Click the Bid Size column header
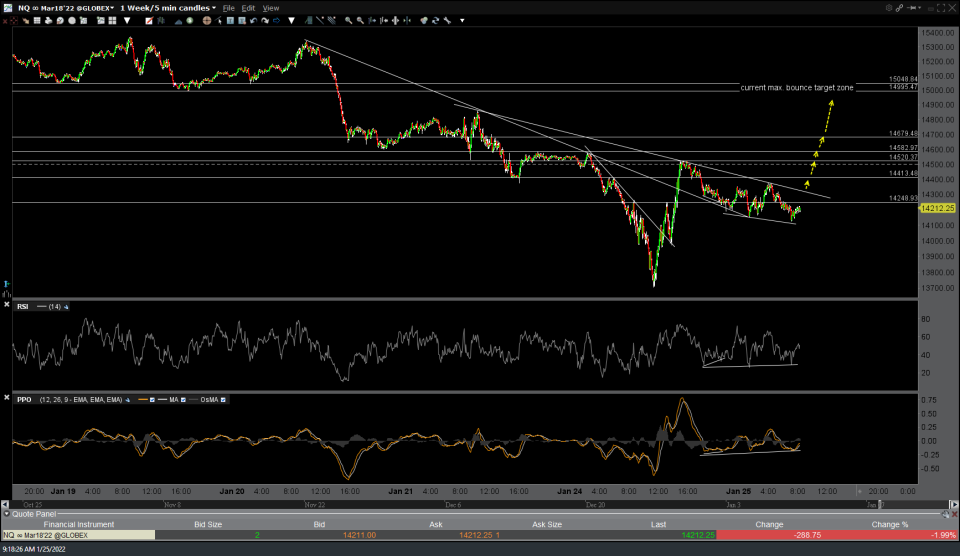The image size is (960, 556). point(208,525)
